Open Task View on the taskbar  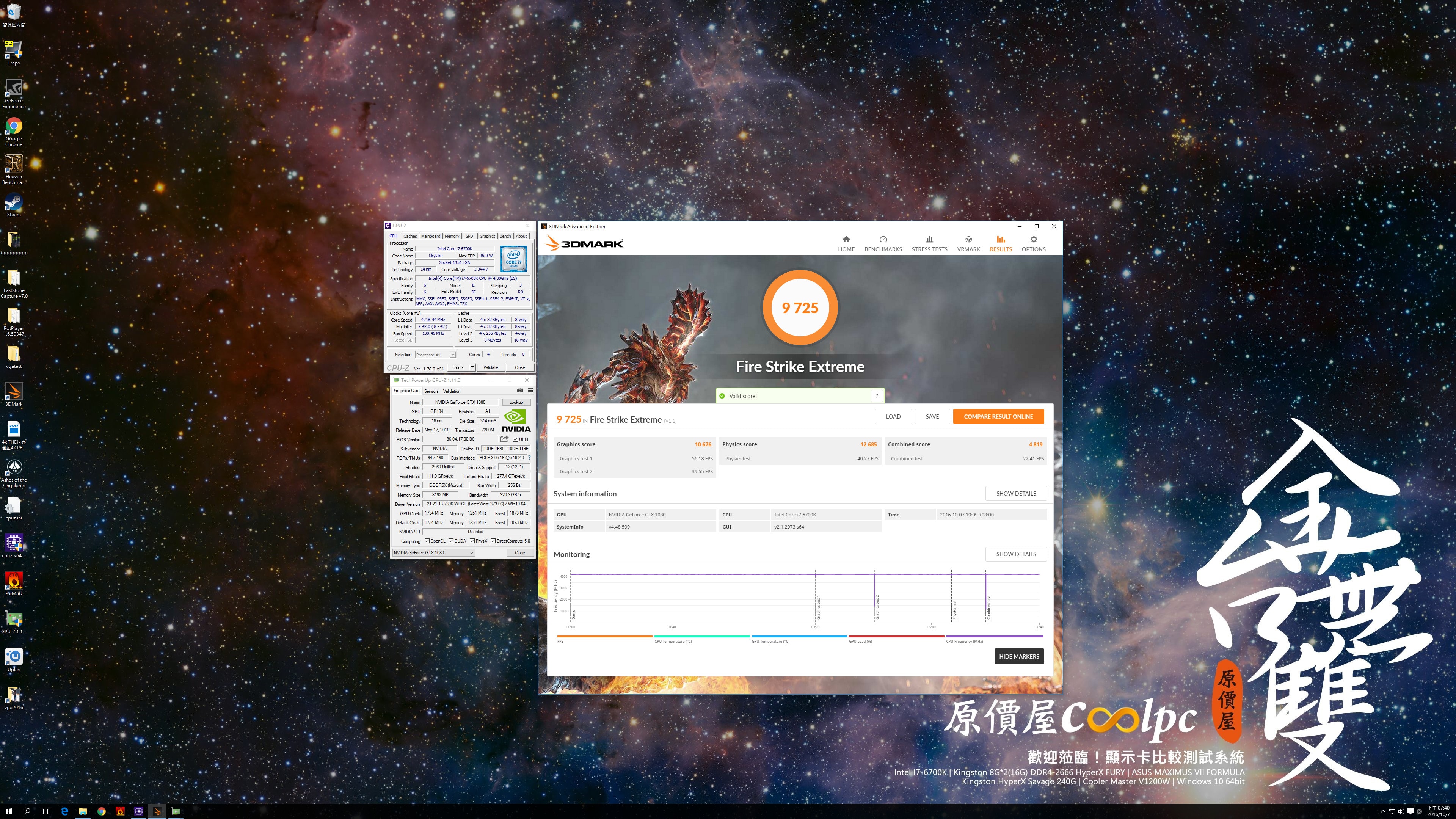(x=46, y=811)
